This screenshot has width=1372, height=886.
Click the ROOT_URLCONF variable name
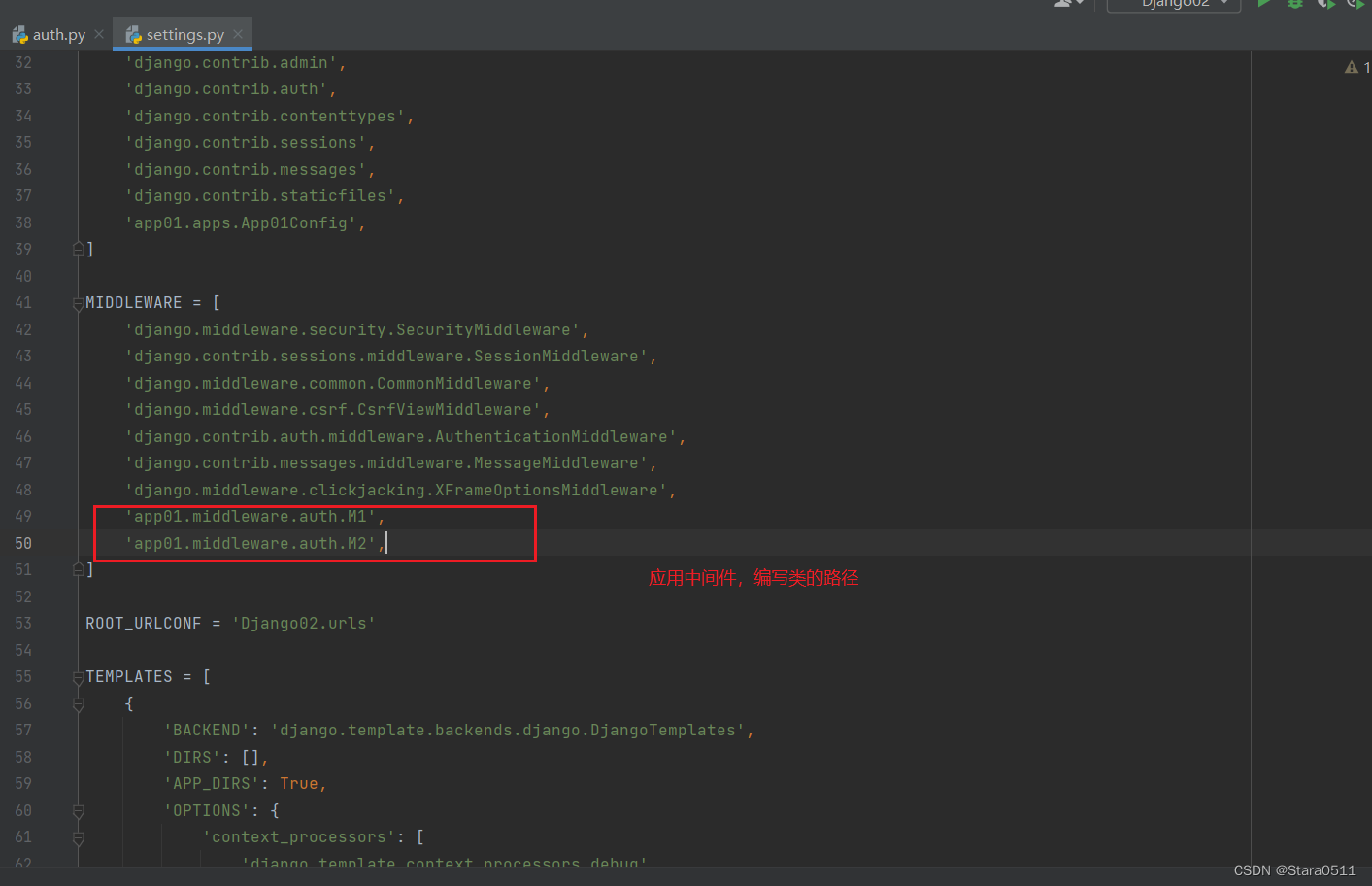(144, 624)
